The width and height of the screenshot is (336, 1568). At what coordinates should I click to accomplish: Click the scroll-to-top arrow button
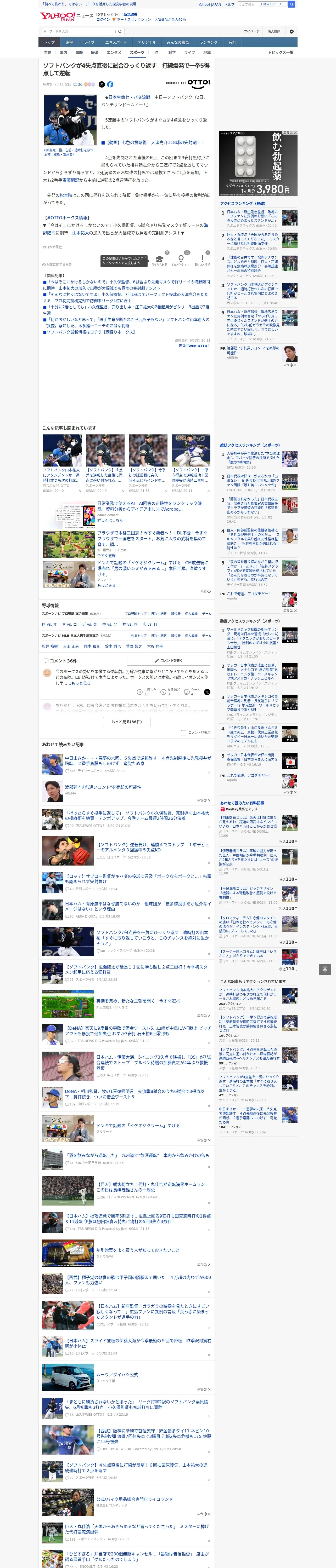click(325, 969)
